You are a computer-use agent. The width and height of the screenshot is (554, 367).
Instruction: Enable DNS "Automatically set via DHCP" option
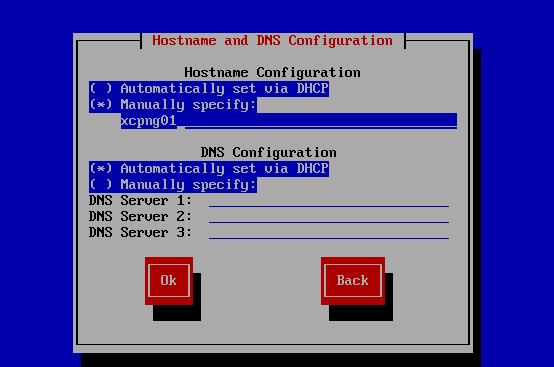click(x=209, y=168)
